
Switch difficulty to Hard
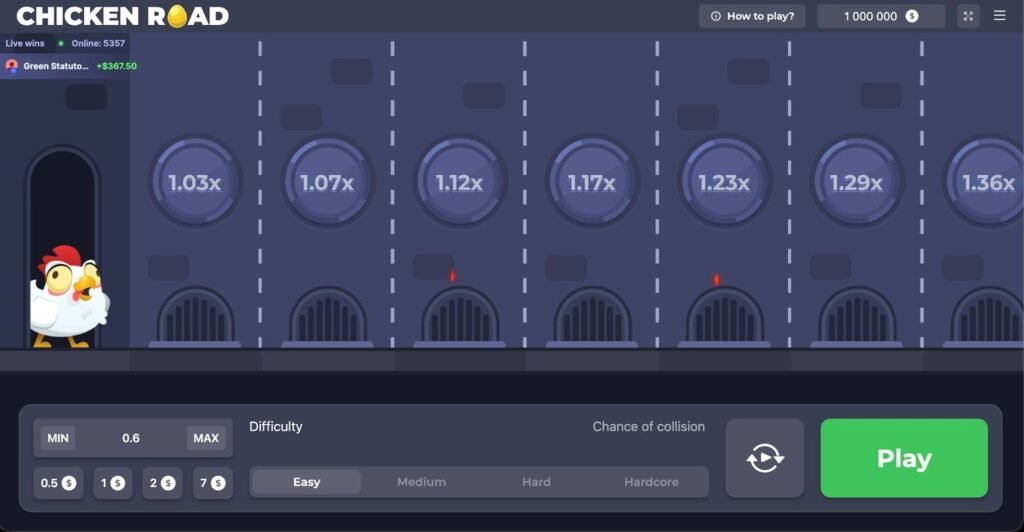(x=536, y=482)
